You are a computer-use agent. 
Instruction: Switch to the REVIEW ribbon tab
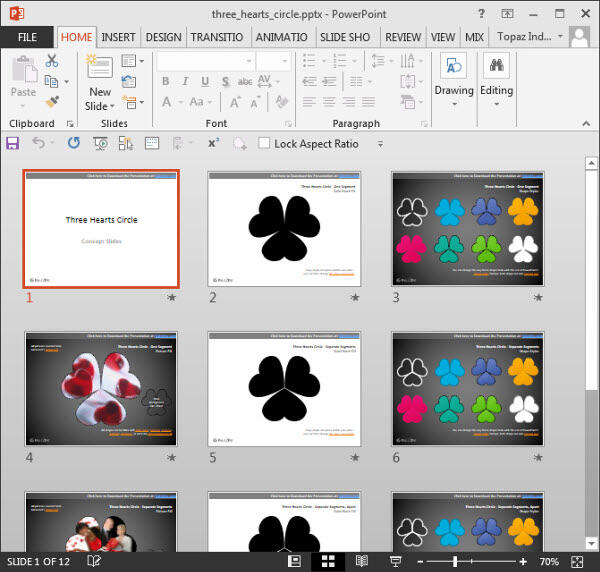click(403, 37)
